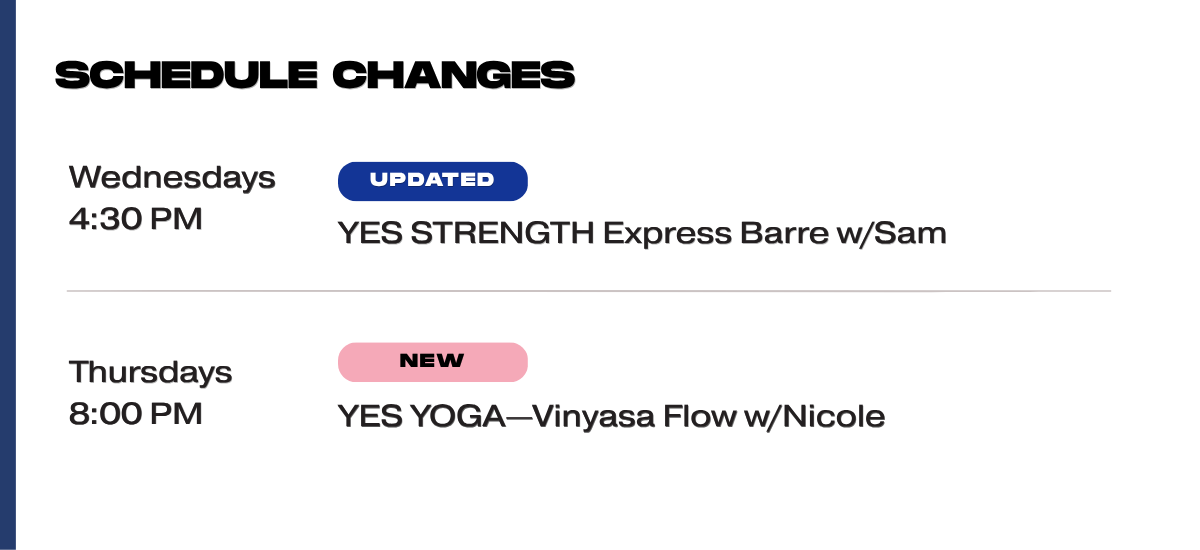Open YES STRENGTH Express Barre w/Sam class
This screenshot has width=1200, height=550.
tap(642, 234)
